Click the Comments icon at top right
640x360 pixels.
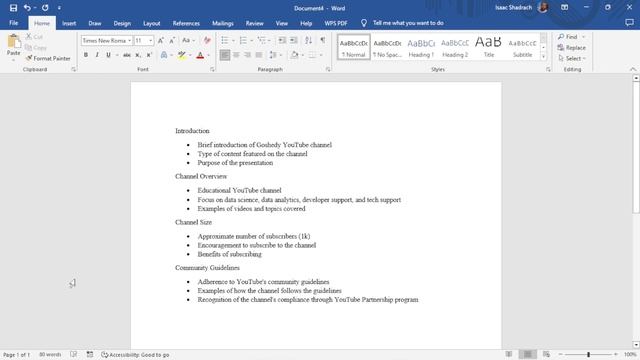pyautogui.click(x=629, y=23)
